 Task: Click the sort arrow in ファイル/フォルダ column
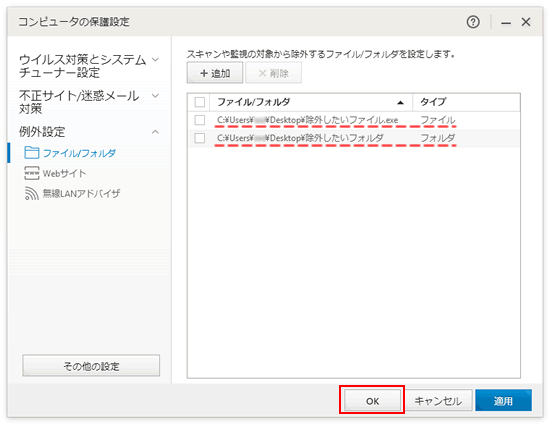click(400, 102)
